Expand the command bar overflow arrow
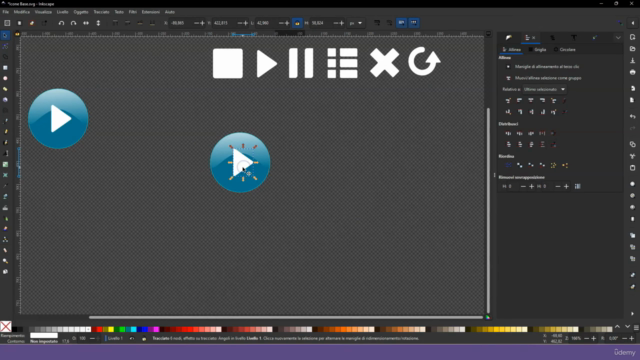 coord(632,314)
